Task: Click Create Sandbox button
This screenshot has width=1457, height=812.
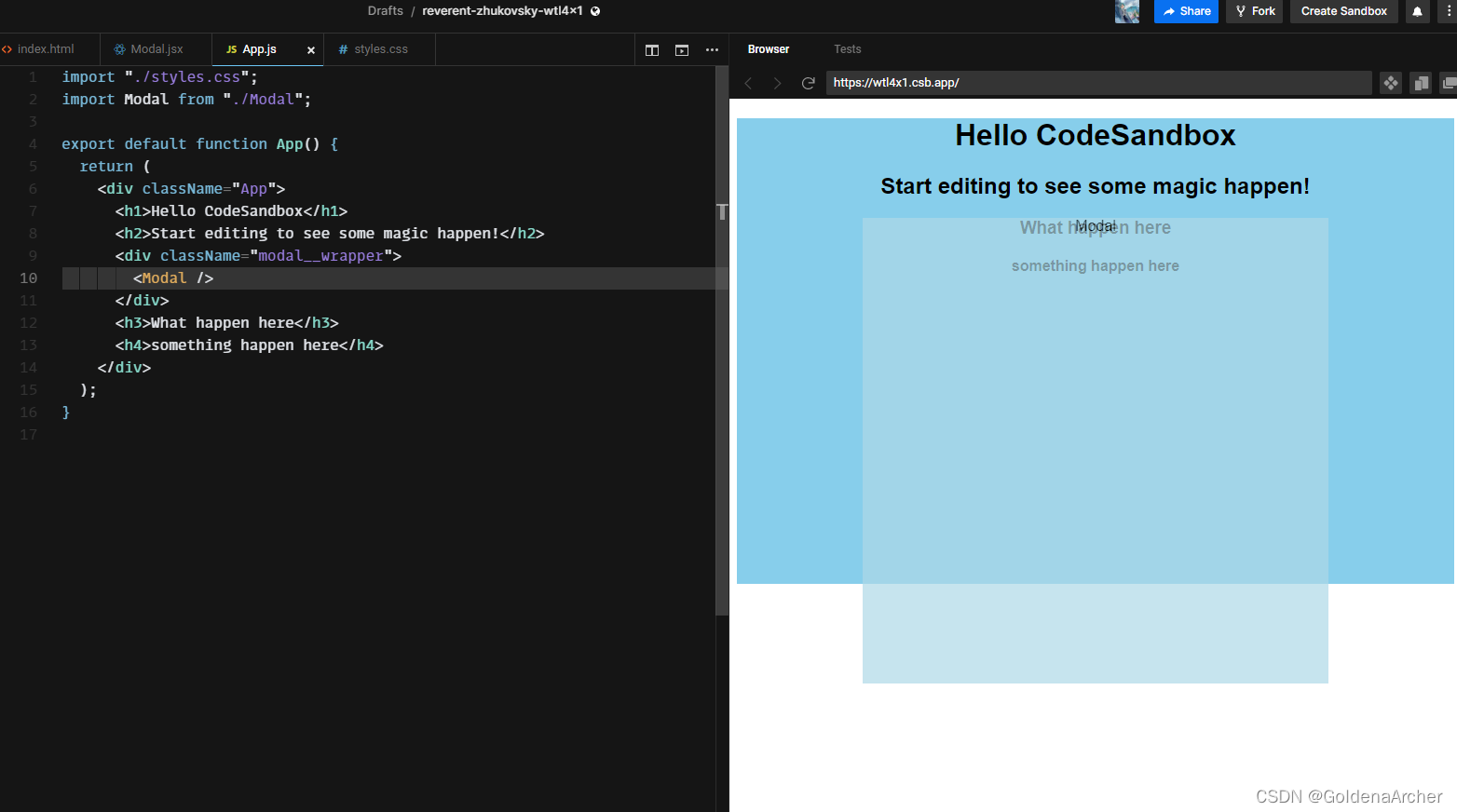Action: [1343, 11]
